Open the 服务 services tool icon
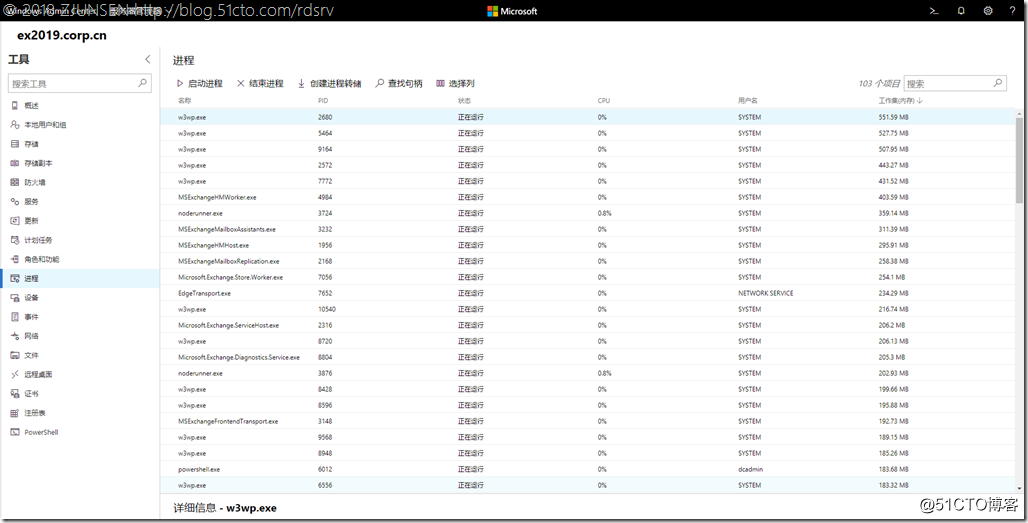The height and width of the screenshot is (523, 1028). click(x=14, y=201)
